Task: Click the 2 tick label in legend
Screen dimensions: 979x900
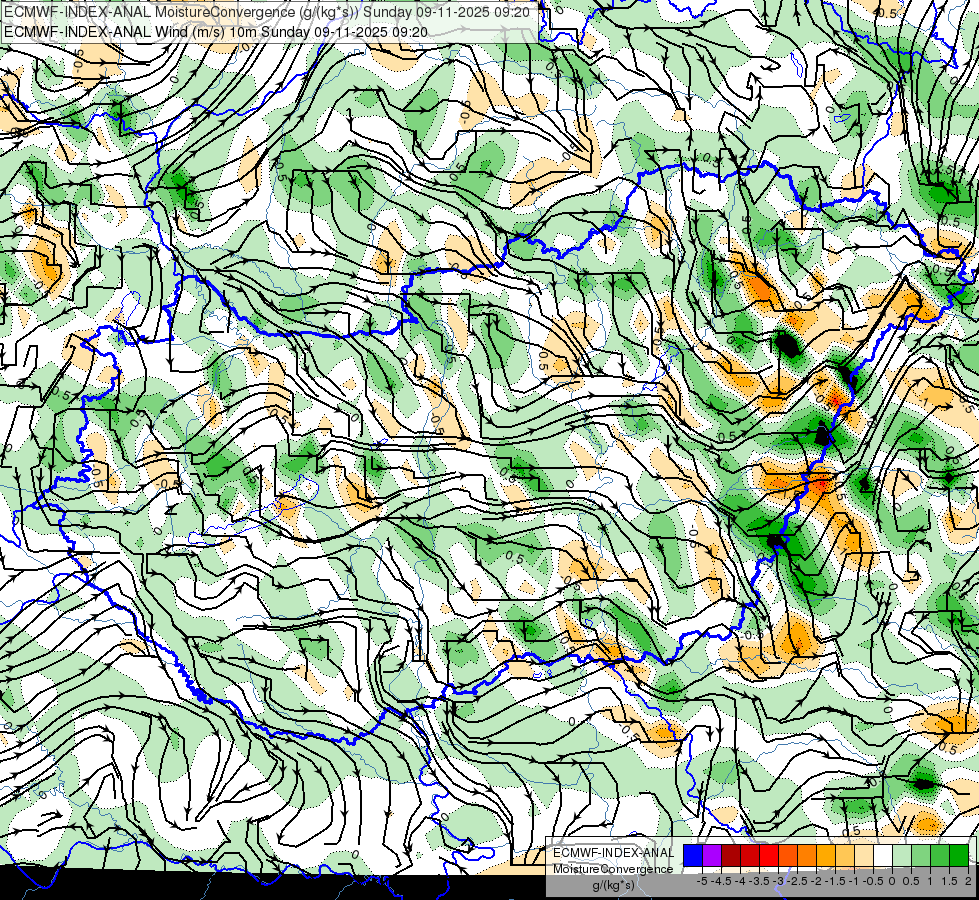Action: click(968, 881)
